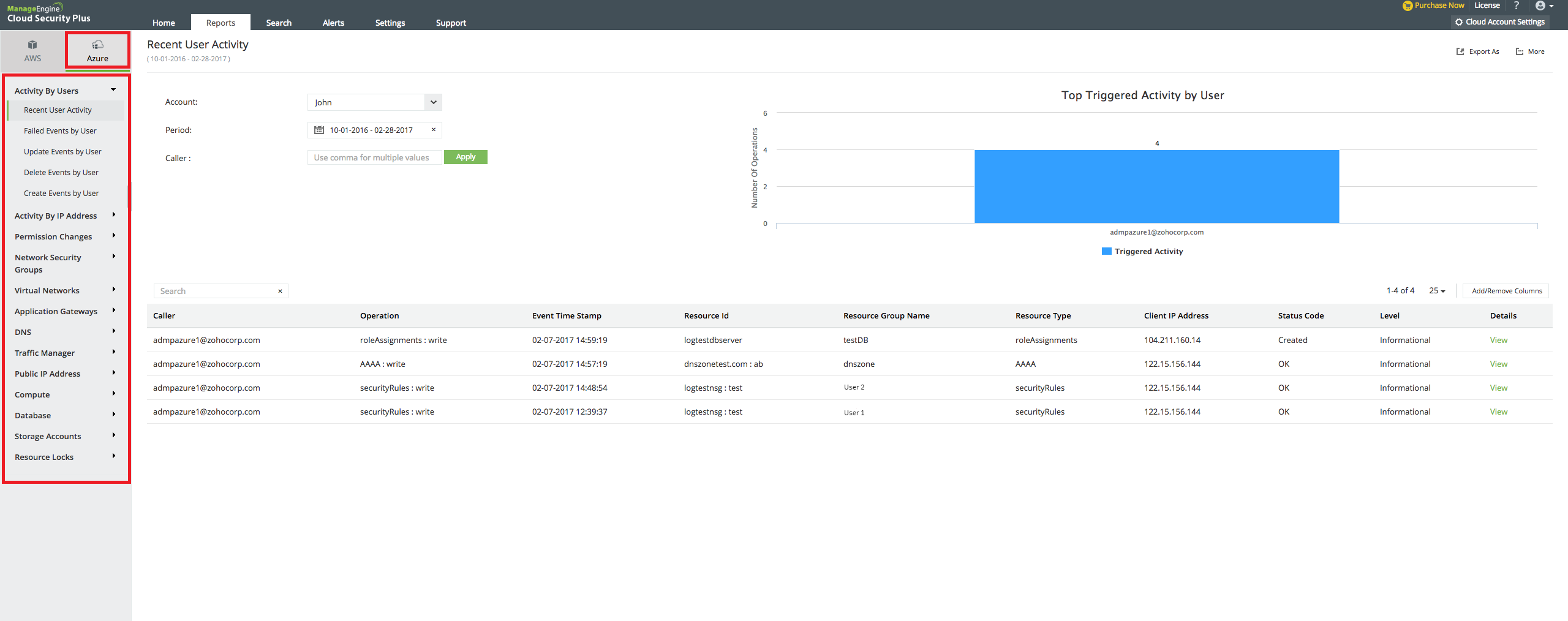The image size is (1568, 621).
Task: Open the 25 rows-per-page selector
Action: [x=1436, y=291]
